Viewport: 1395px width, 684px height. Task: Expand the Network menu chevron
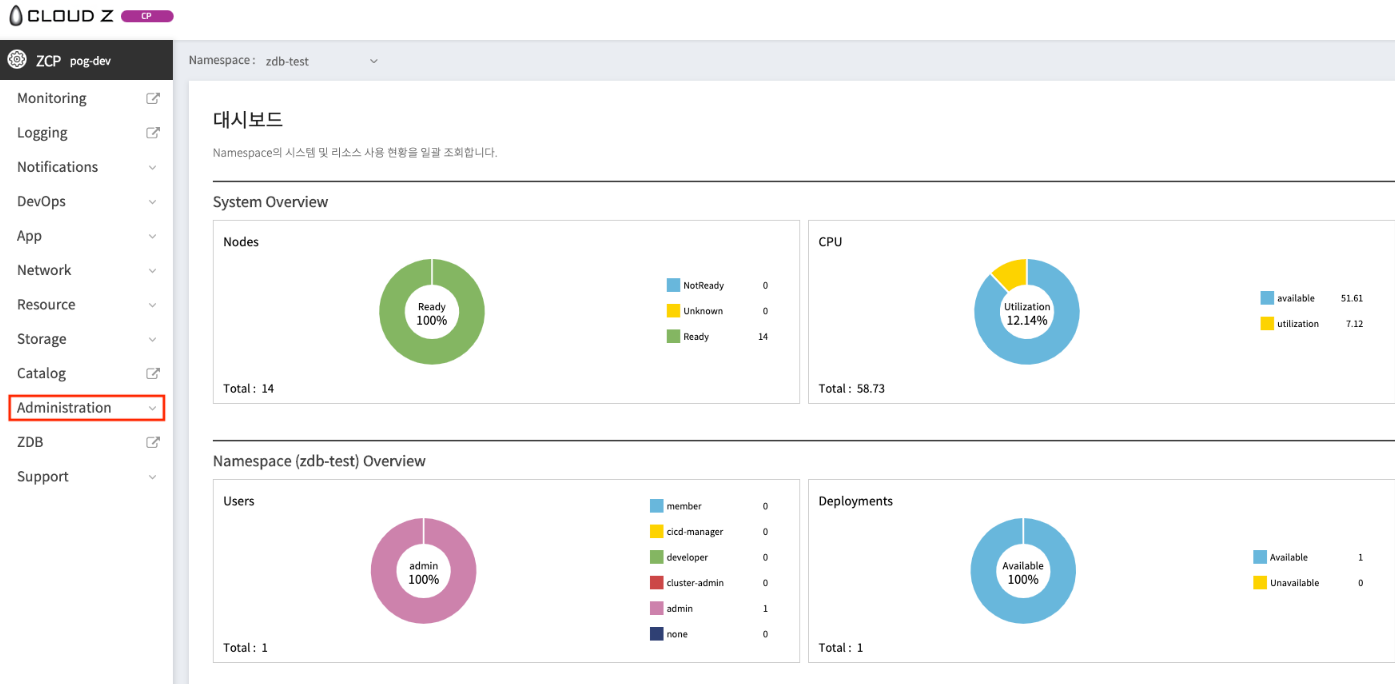click(x=153, y=271)
